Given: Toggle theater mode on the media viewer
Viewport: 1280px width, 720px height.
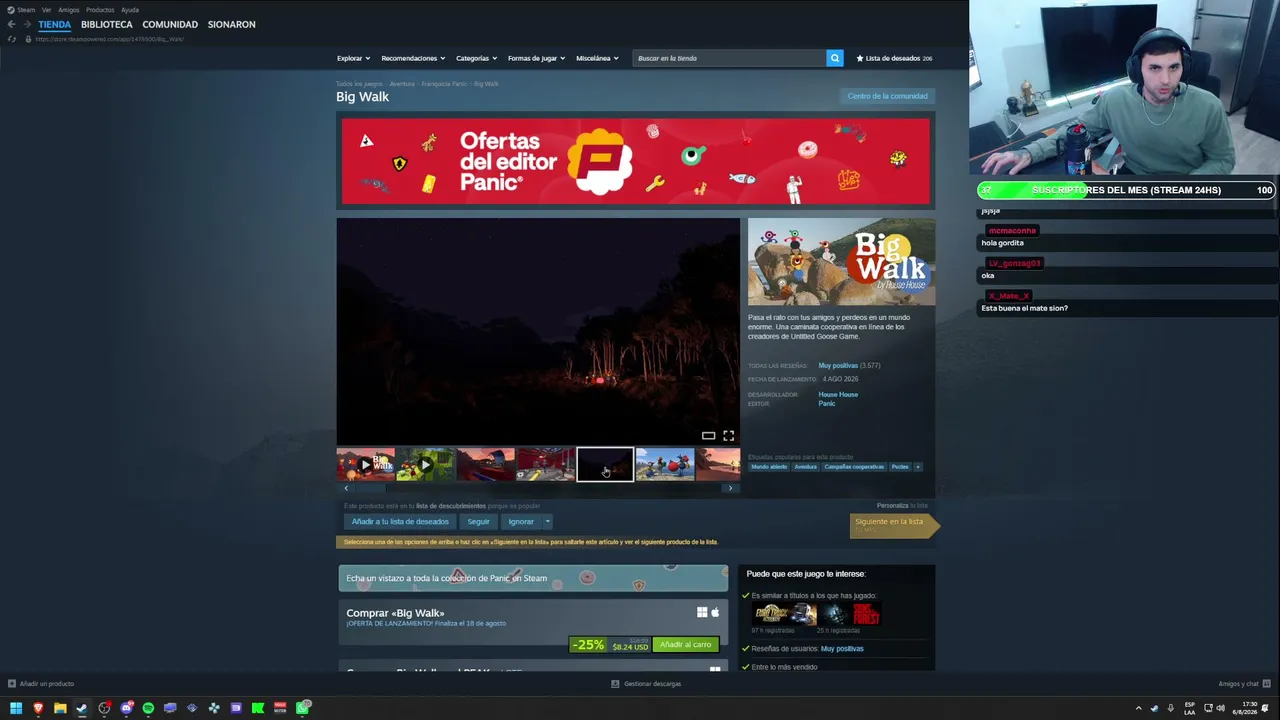Looking at the screenshot, I should (708, 436).
